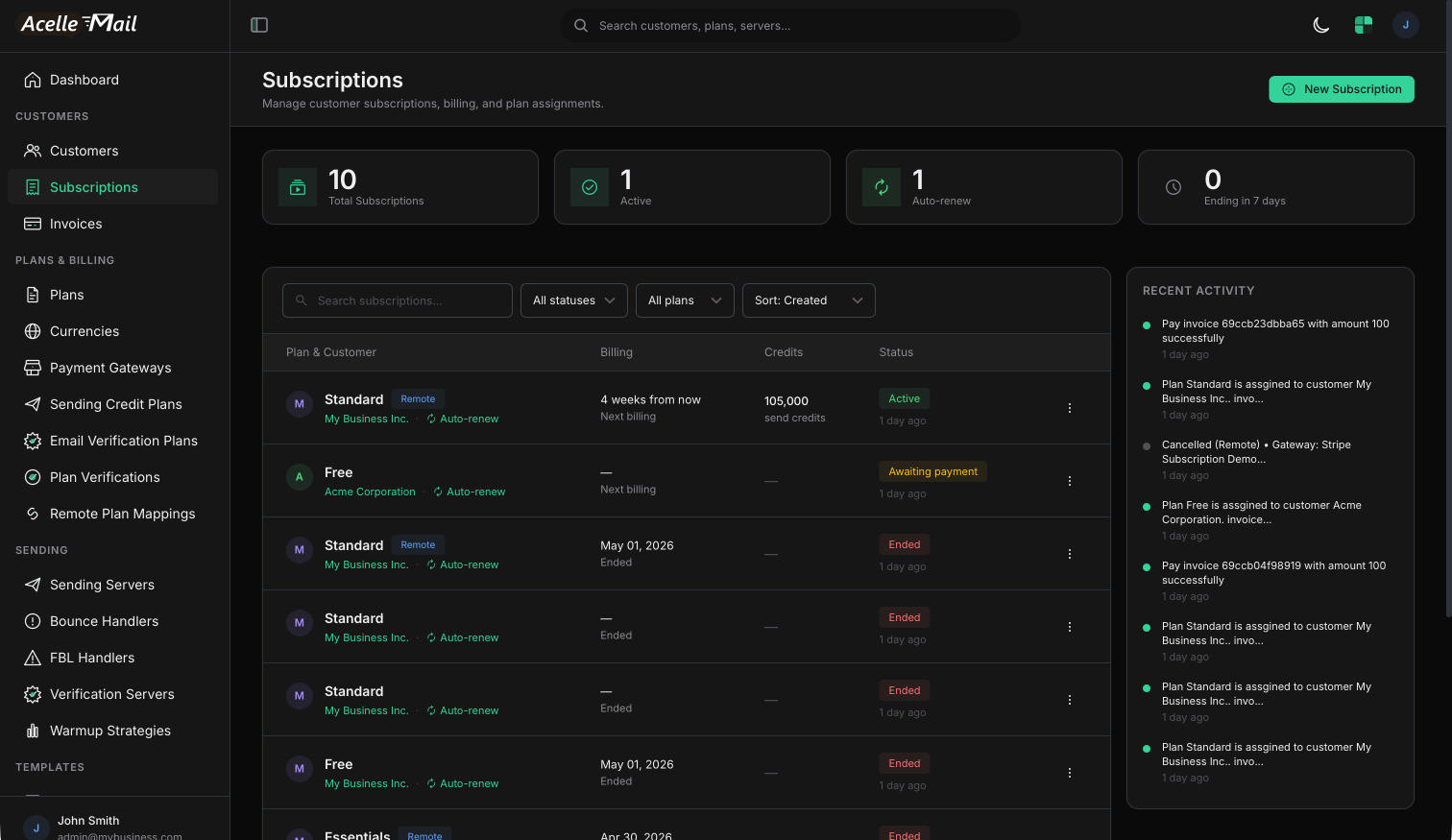The height and width of the screenshot is (840, 1452).
Task: Click 'Plan Free is assgined' activity entry
Action: pyautogui.click(x=1270, y=519)
